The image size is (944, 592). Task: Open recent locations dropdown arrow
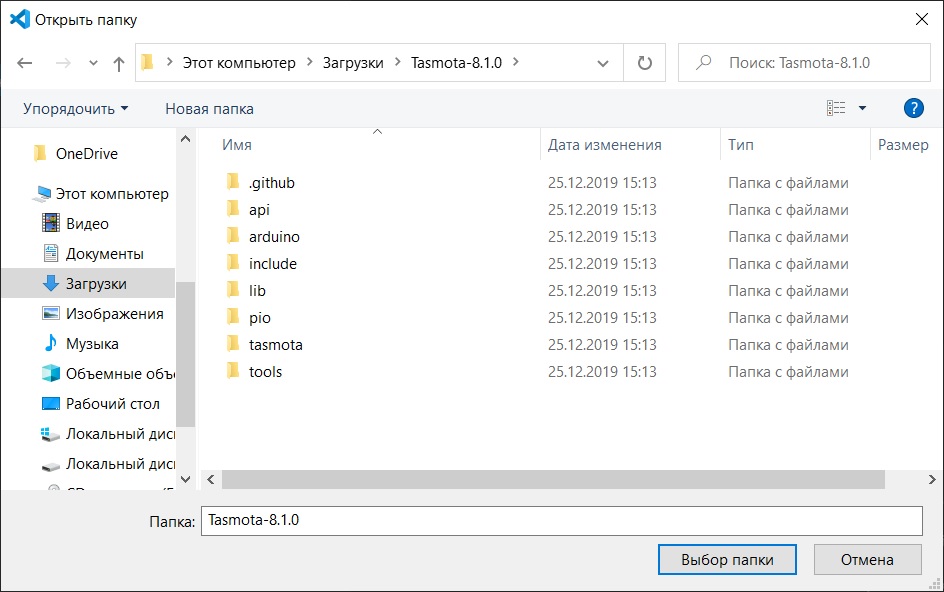pyautogui.click(x=93, y=63)
